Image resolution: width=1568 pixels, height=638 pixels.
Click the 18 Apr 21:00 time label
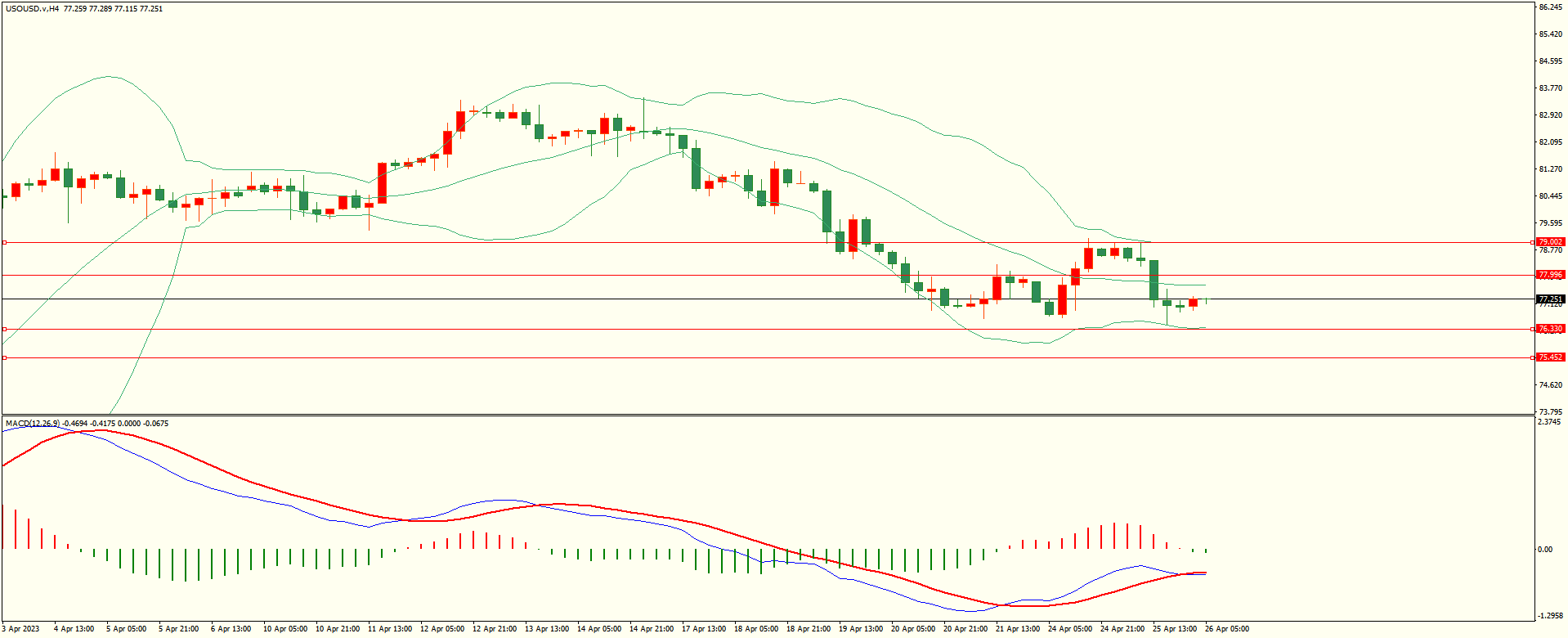click(809, 629)
